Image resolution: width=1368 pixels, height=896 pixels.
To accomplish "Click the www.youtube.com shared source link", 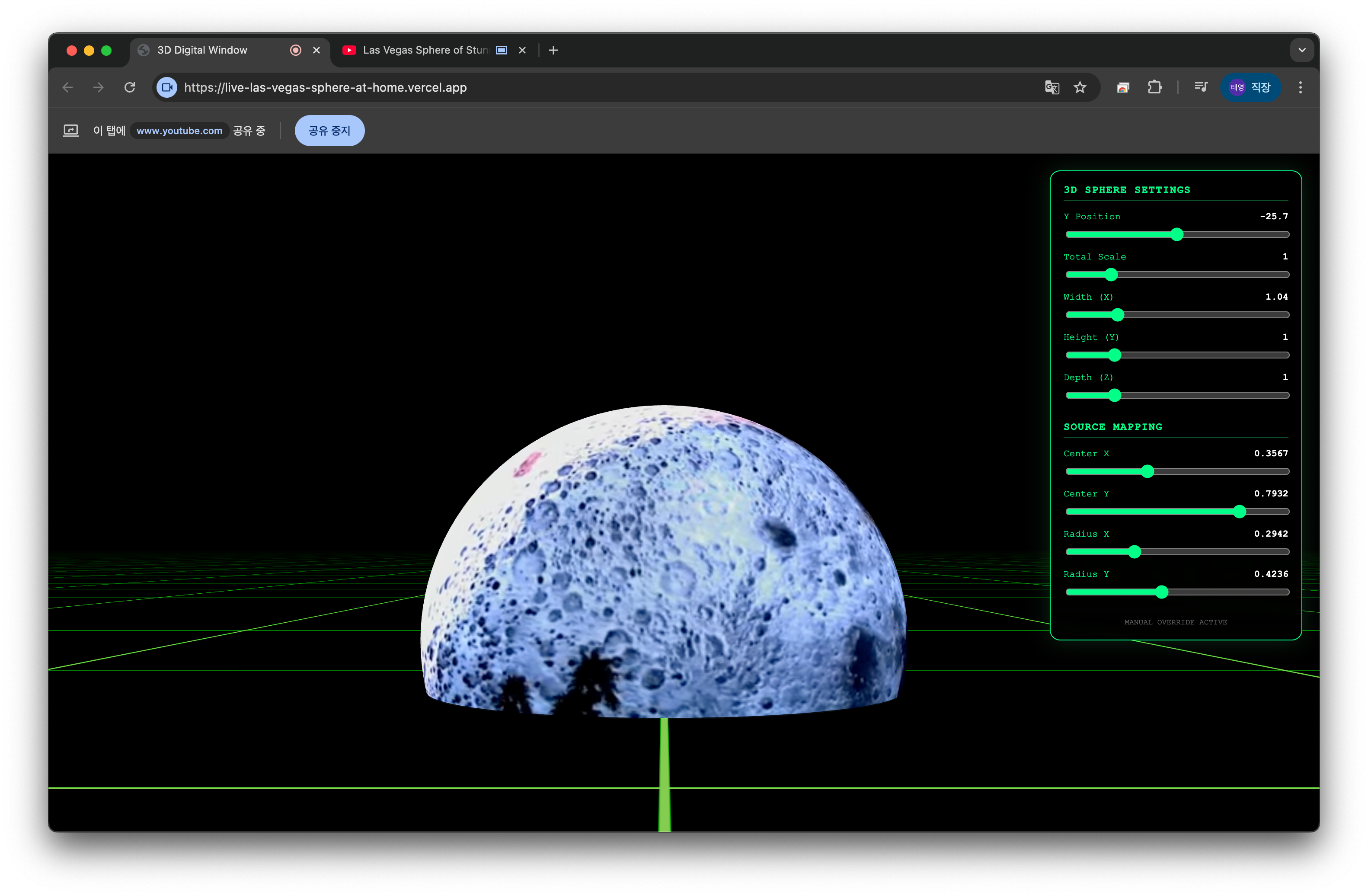I will coord(179,131).
